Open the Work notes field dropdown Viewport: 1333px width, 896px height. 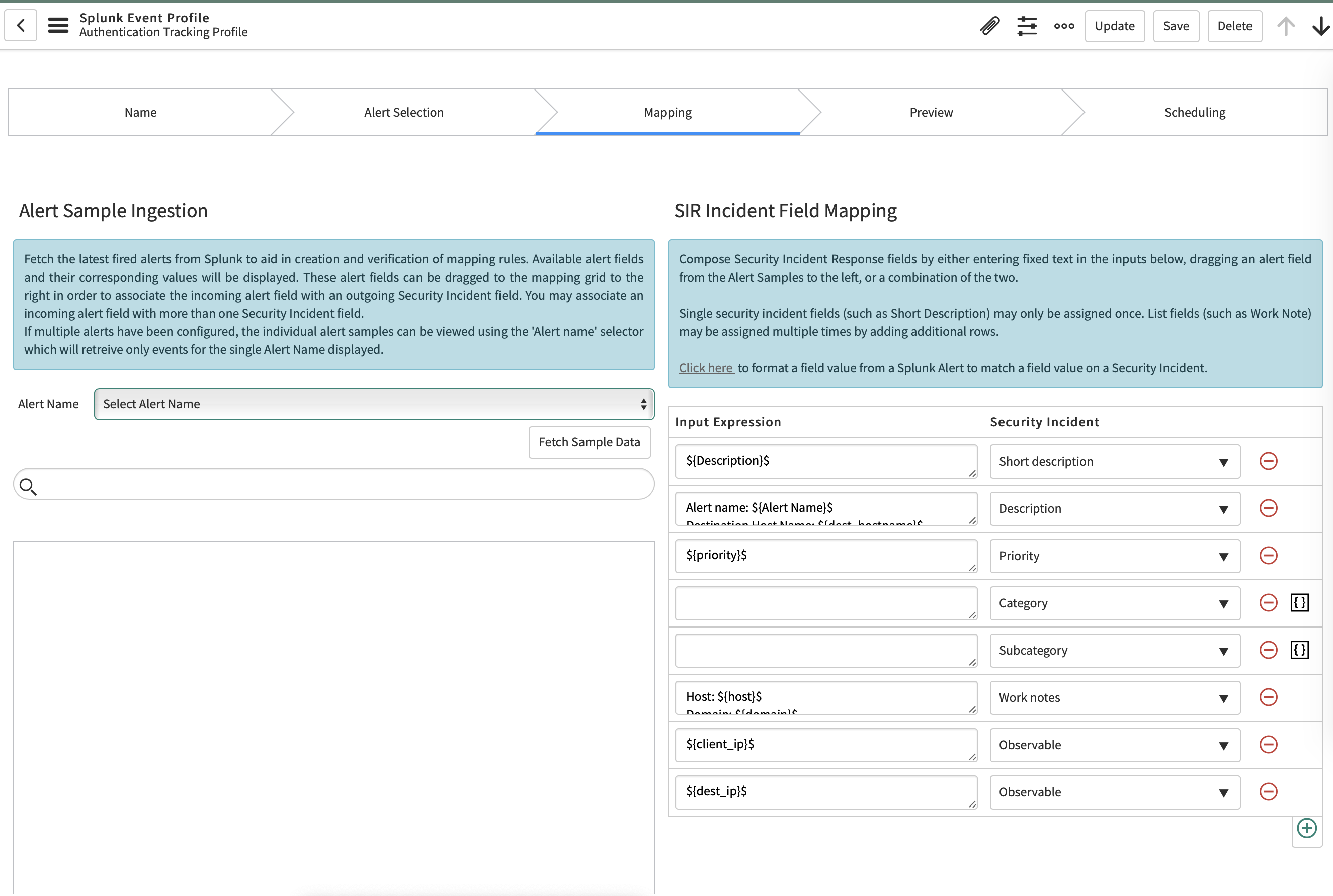tap(1115, 698)
